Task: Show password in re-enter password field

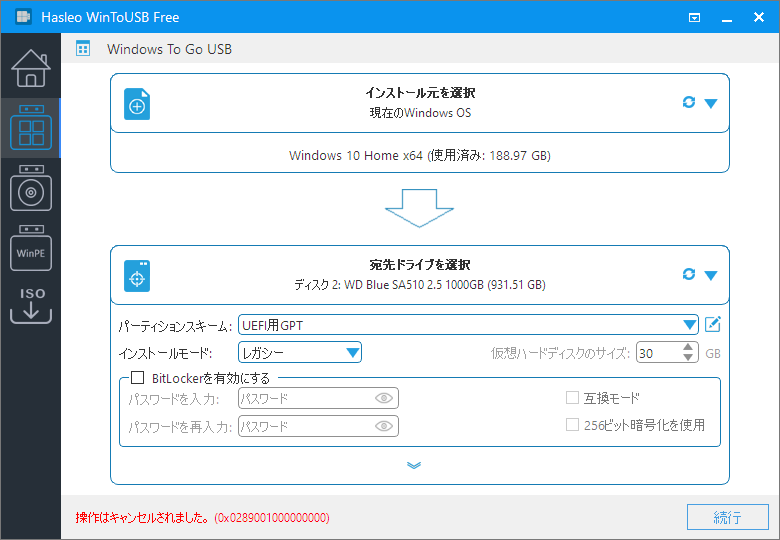Action: pyautogui.click(x=384, y=426)
